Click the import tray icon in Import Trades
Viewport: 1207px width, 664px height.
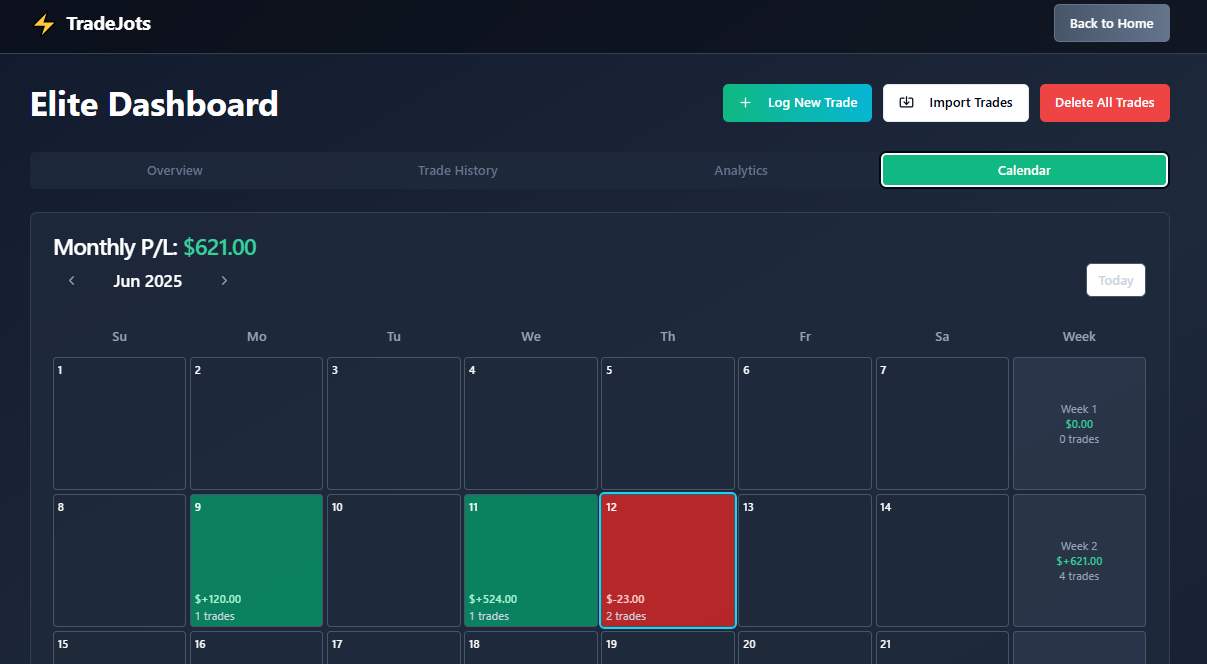click(x=907, y=103)
